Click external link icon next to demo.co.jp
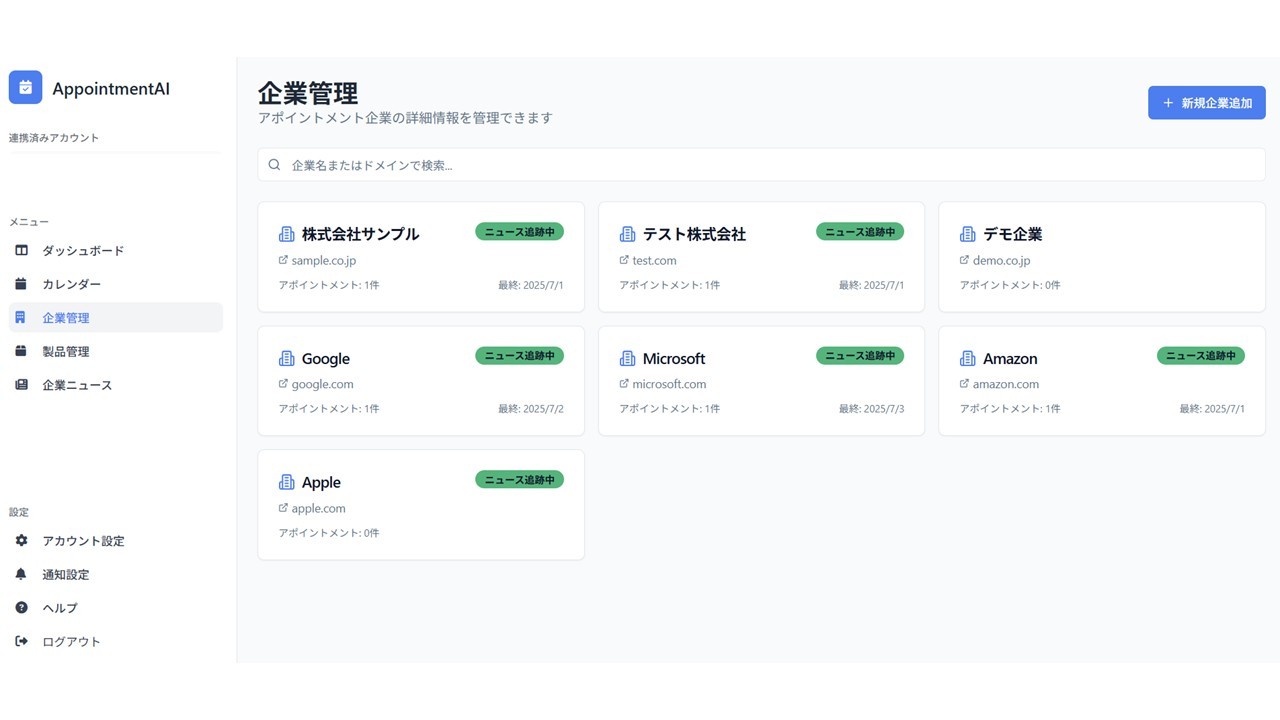This screenshot has height=720, width=1280. click(x=964, y=260)
